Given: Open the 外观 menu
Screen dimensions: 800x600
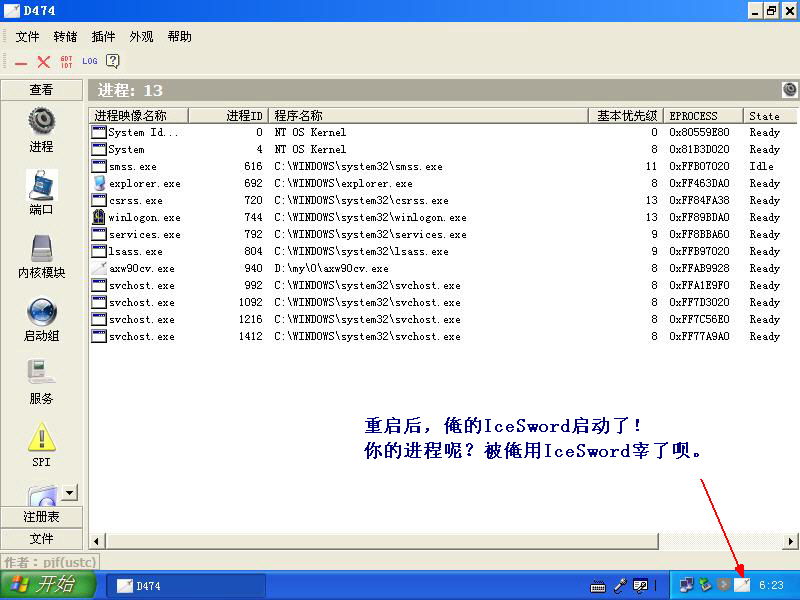Looking at the screenshot, I should pyautogui.click(x=141, y=37).
